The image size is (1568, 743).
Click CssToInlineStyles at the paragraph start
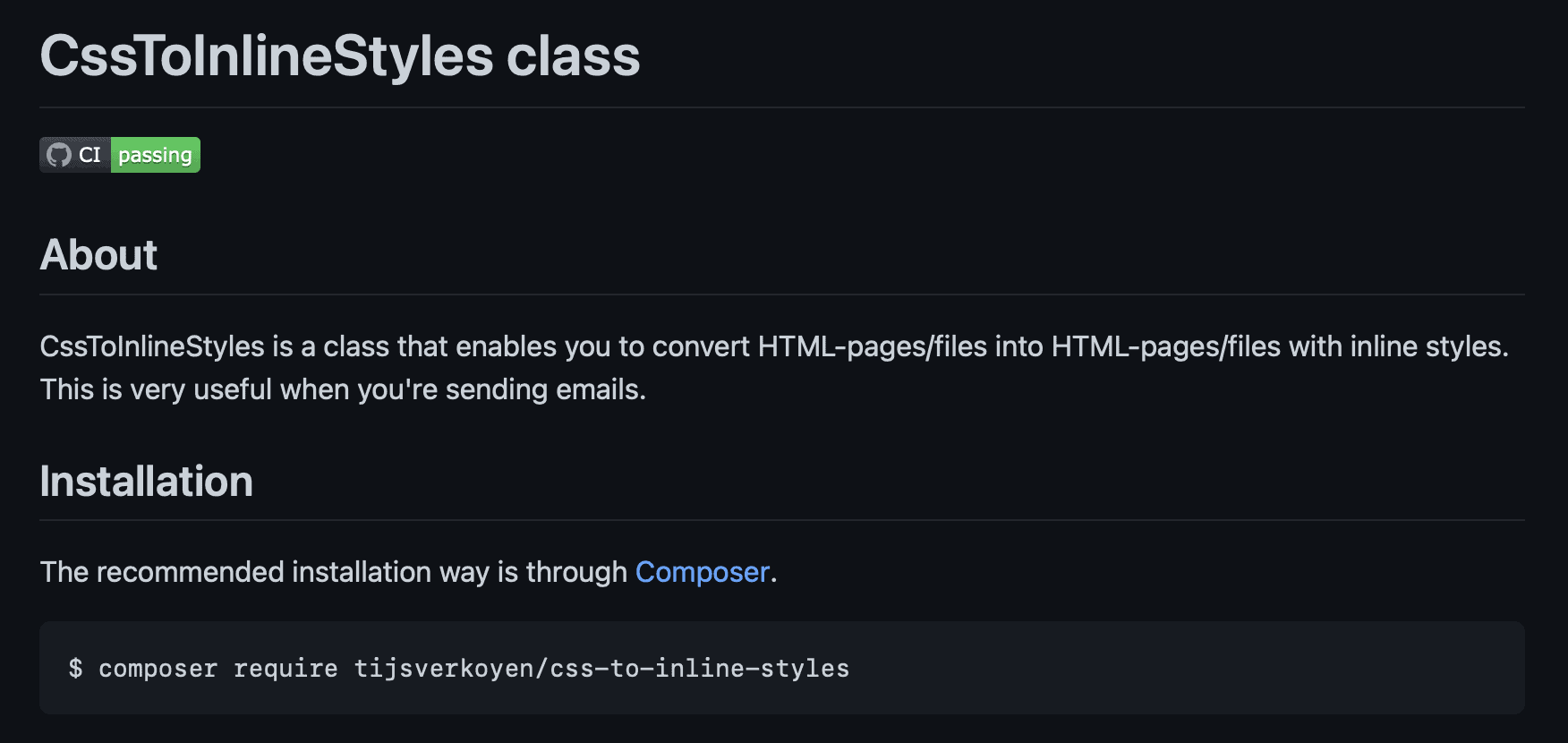(x=152, y=346)
